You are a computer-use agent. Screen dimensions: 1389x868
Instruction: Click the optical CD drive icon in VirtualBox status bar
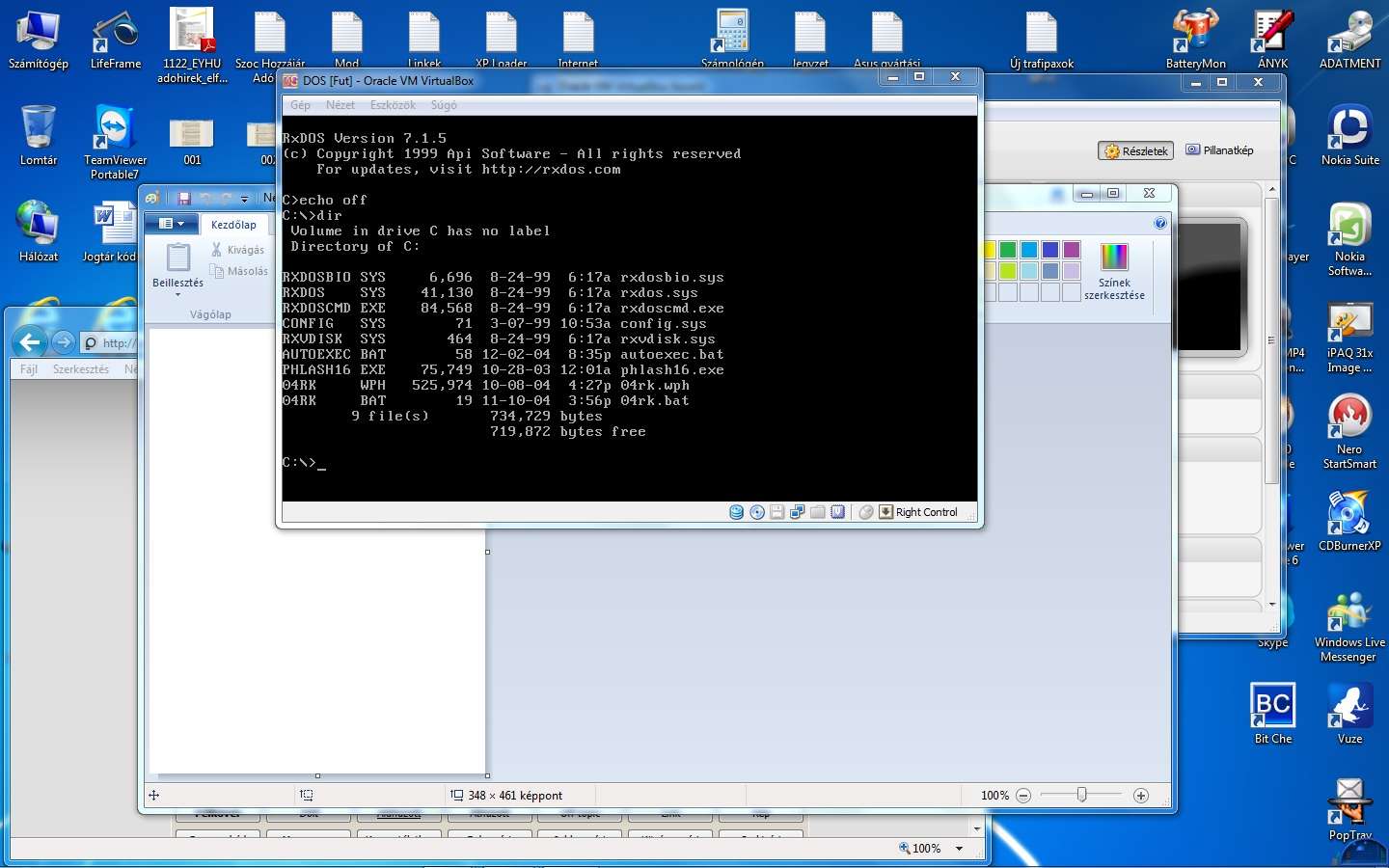click(x=757, y=512)
